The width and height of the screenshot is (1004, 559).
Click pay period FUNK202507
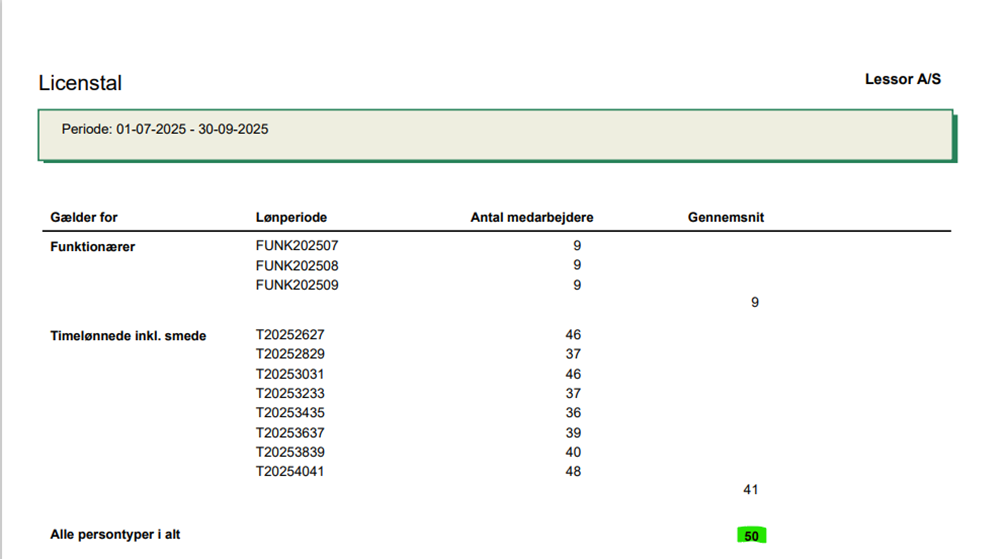304,245
